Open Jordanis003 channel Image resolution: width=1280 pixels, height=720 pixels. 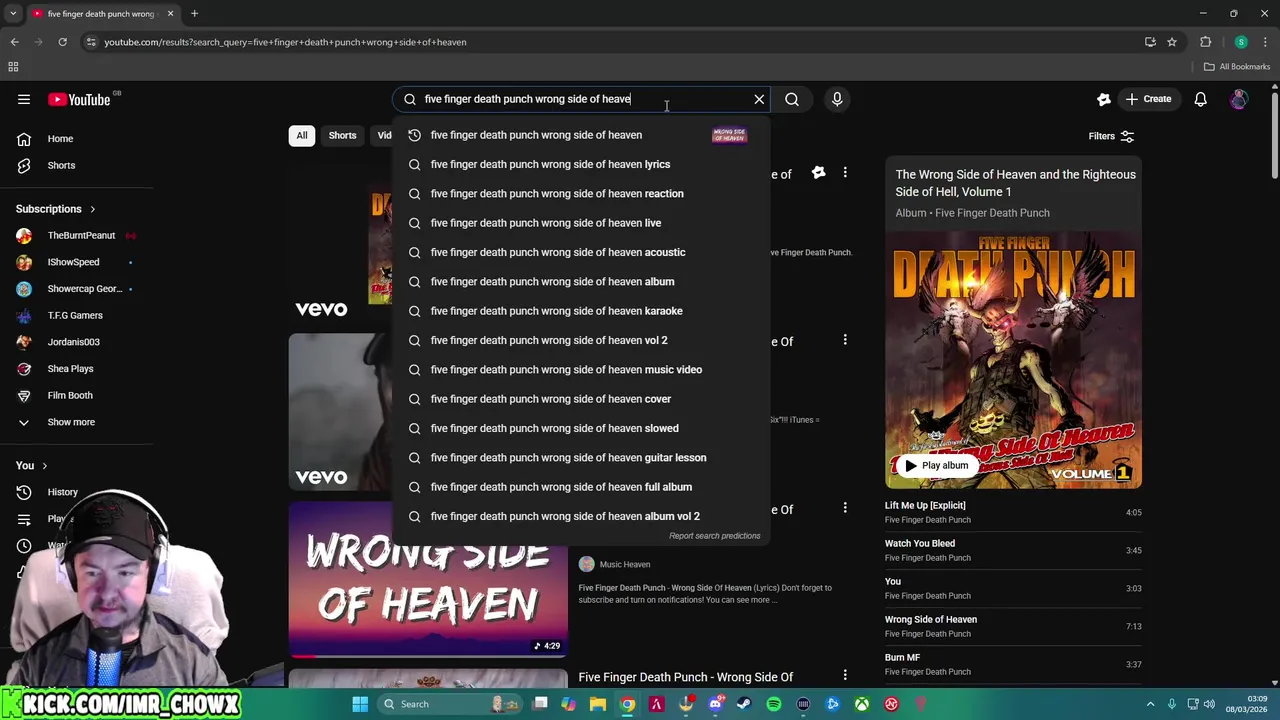point(74,342)
